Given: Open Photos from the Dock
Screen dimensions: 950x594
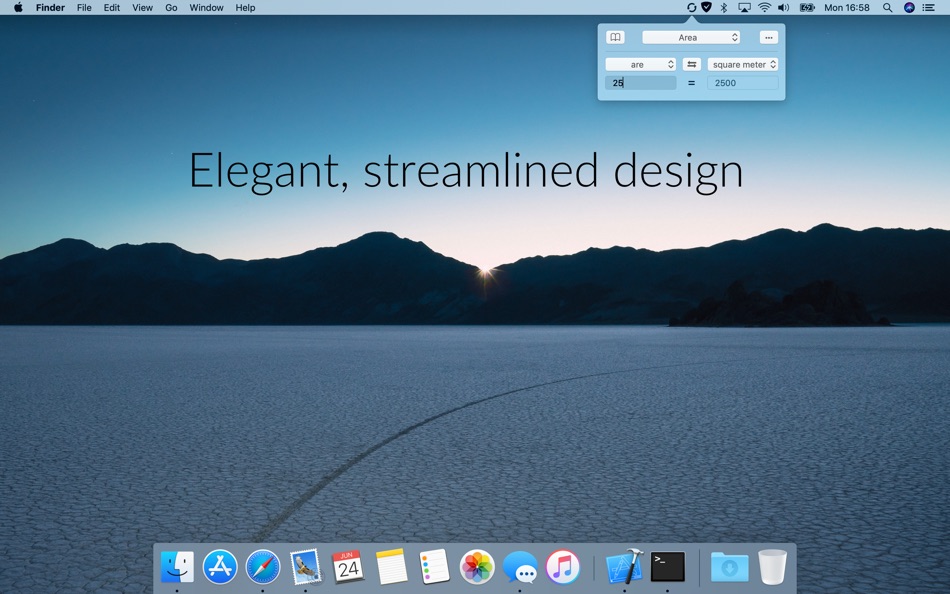Looking at the screenshot, I should [477, 567].
